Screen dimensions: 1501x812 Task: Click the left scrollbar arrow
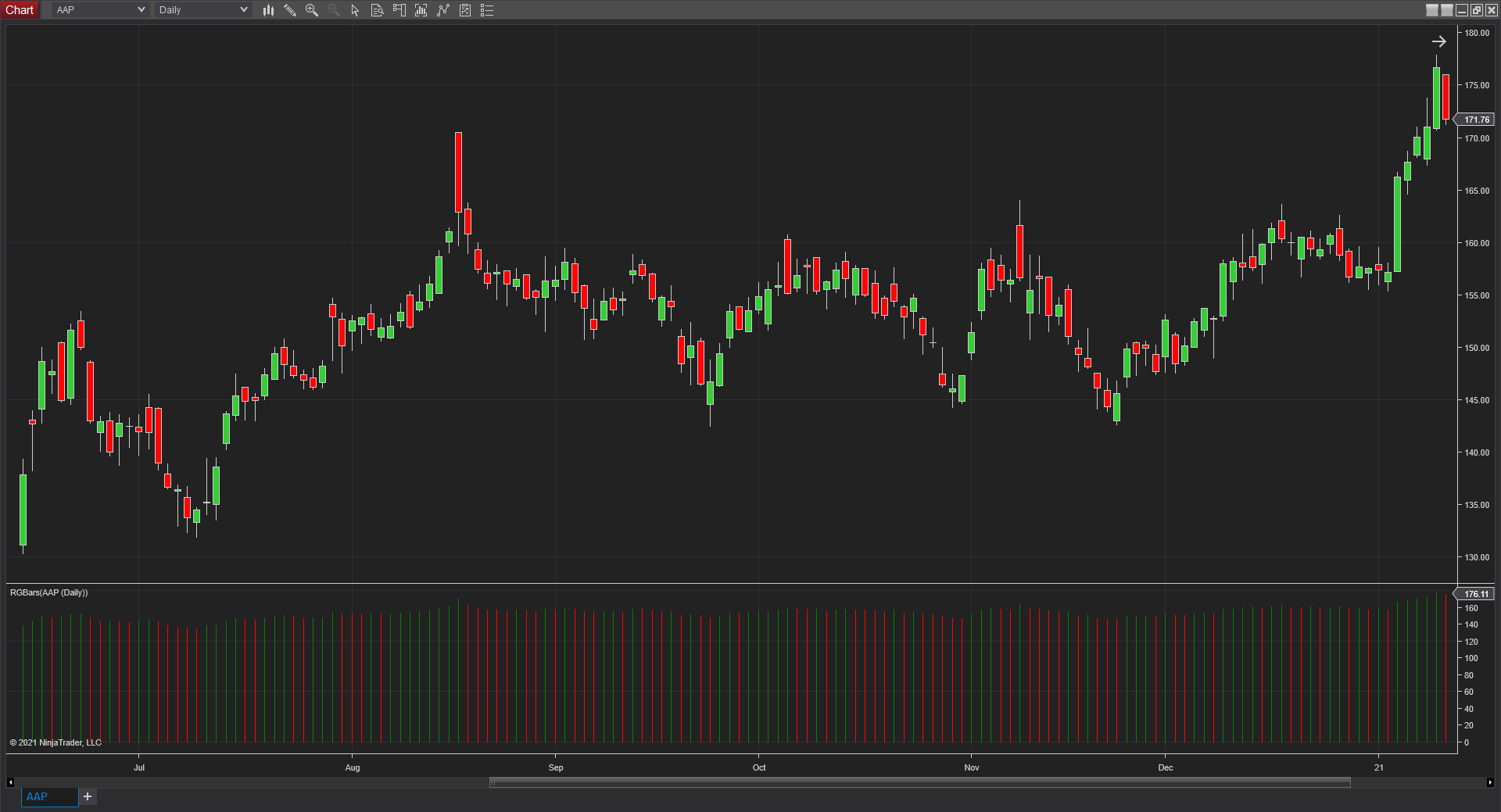pyautogui.click(x=10, y=782)
